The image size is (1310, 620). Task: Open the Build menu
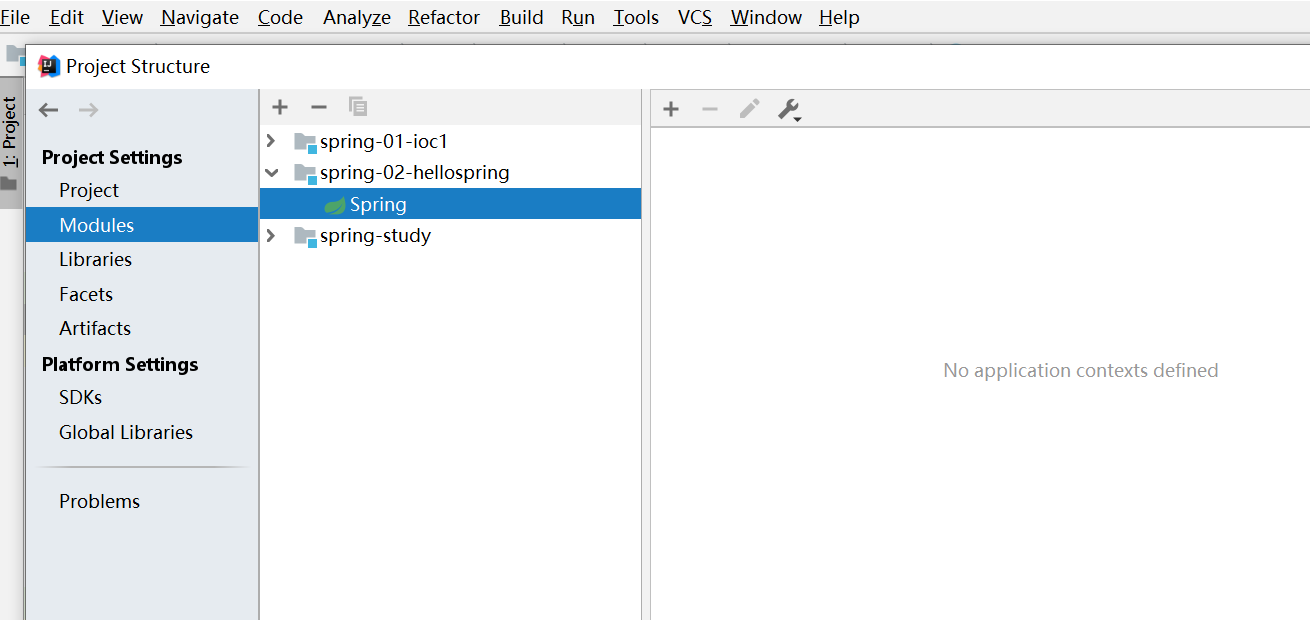coord(522,17)
